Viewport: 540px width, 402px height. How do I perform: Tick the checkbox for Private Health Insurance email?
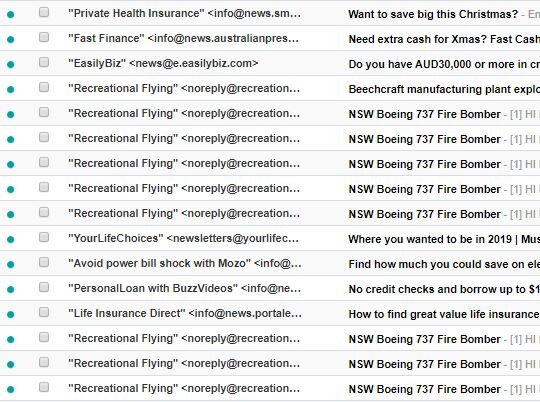[44, 12]
